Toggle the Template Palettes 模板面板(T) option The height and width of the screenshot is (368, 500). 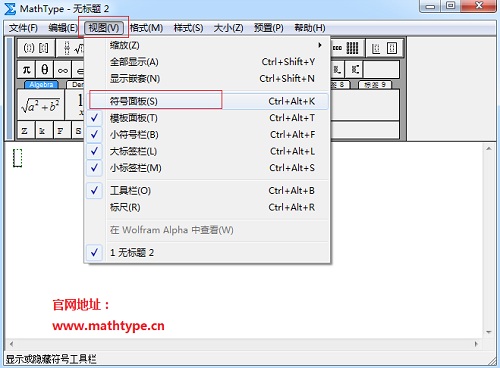click(208, 118)
